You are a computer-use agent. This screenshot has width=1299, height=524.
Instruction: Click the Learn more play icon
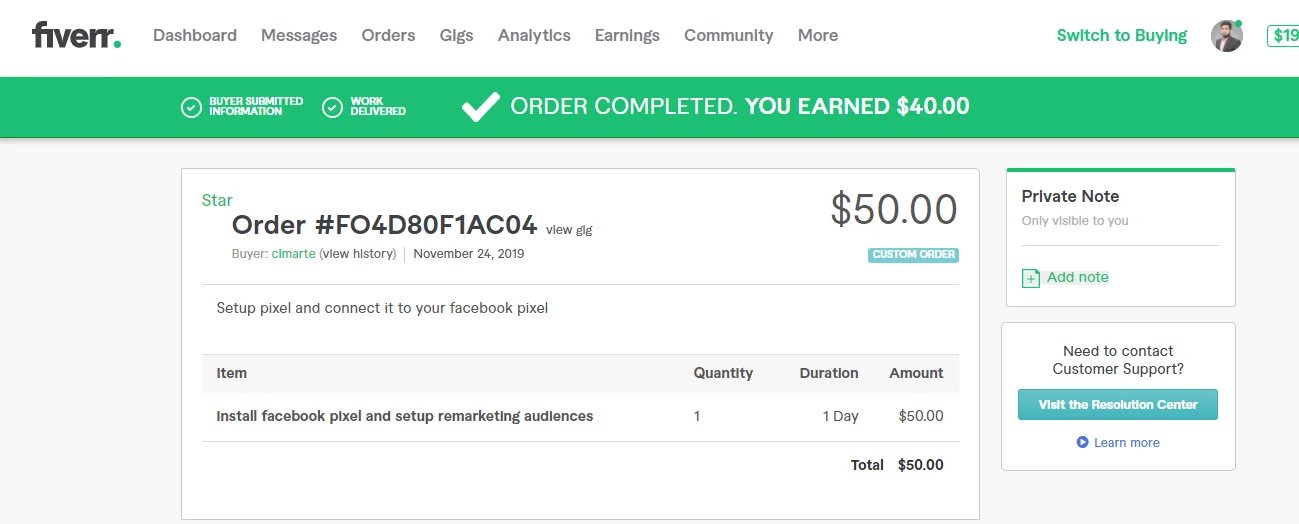(1082, 442)
